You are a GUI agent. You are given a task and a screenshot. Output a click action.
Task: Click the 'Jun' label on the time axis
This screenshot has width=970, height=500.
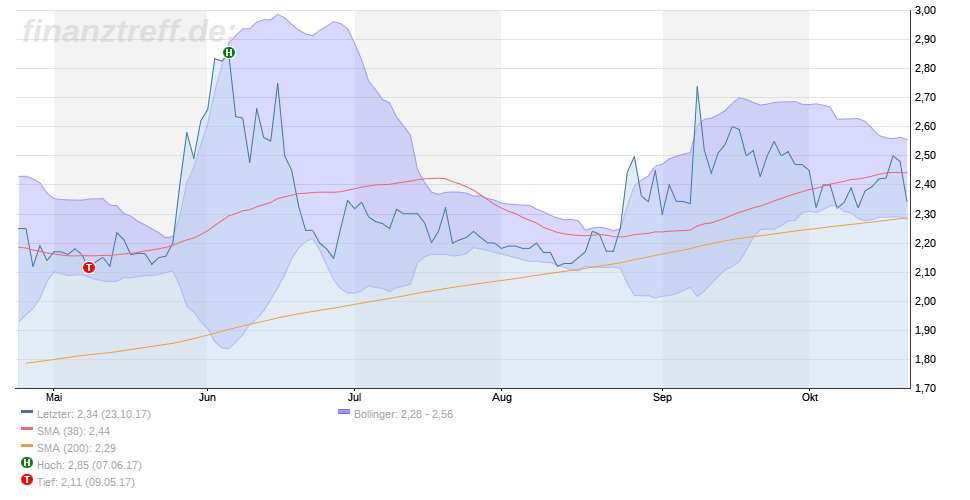coord(206,398)
